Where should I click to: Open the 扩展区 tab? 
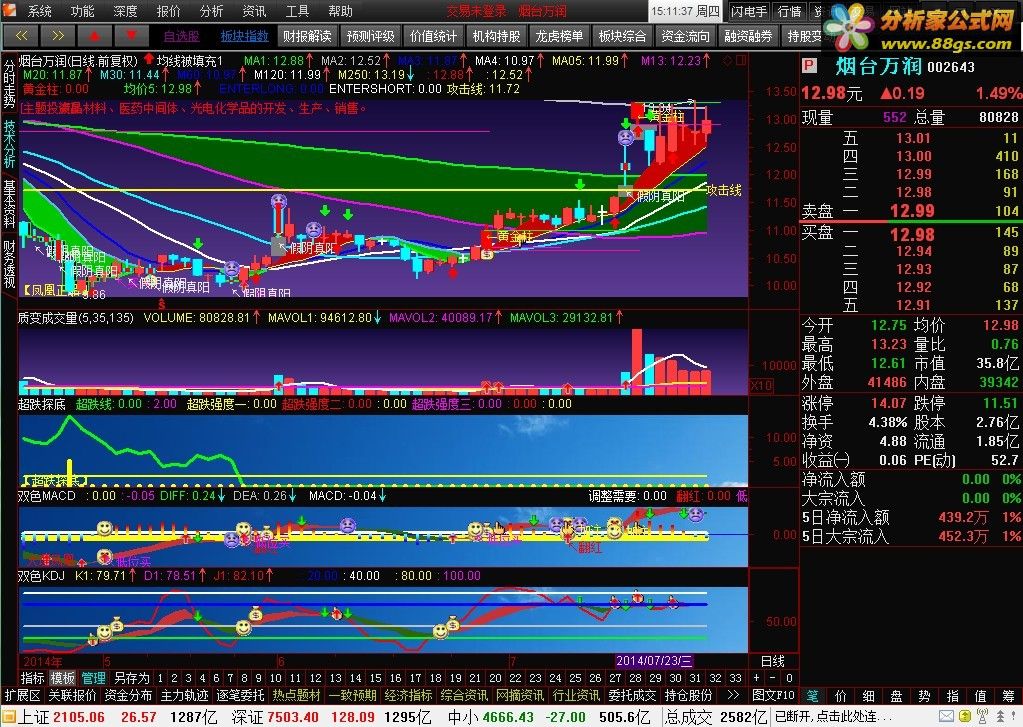(23, 696)
